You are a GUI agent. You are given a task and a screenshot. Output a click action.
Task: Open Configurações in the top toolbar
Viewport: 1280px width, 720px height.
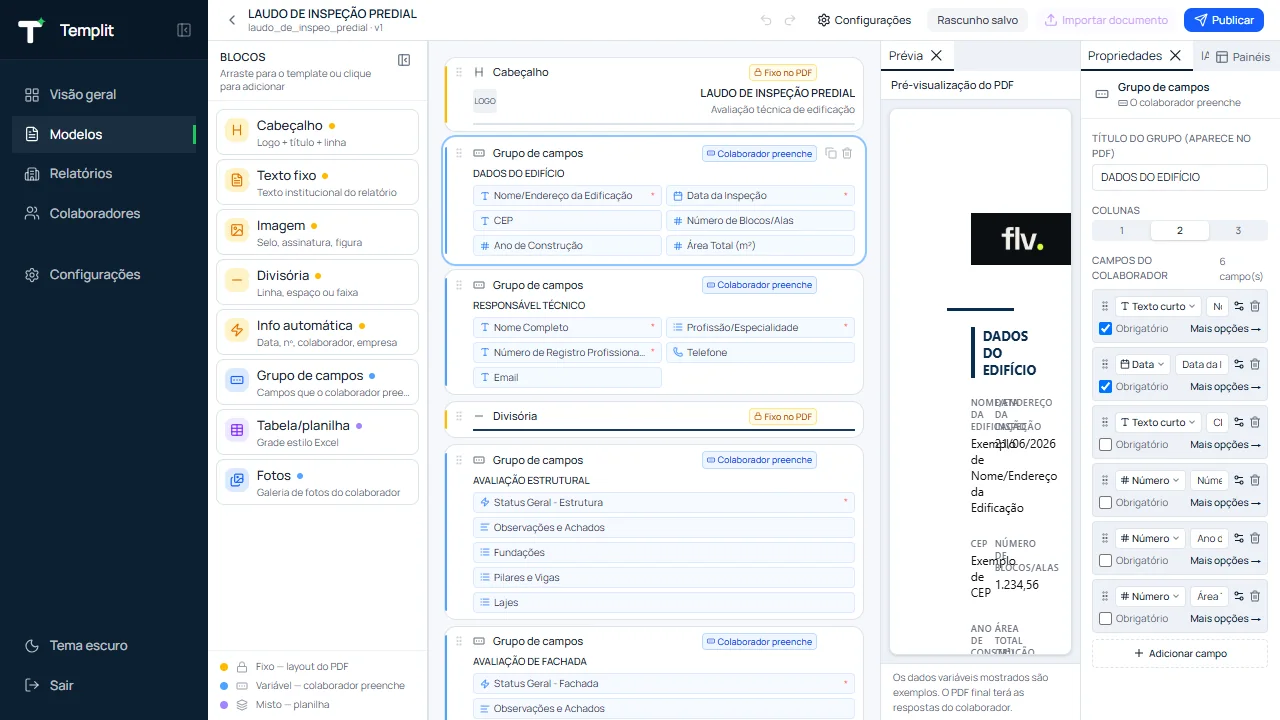(x=864, y=20)
